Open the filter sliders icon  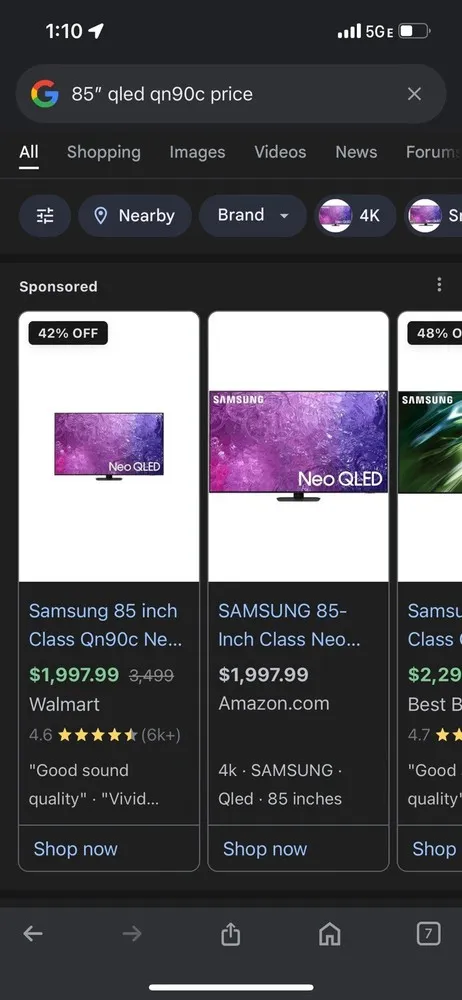pos(45,216)
